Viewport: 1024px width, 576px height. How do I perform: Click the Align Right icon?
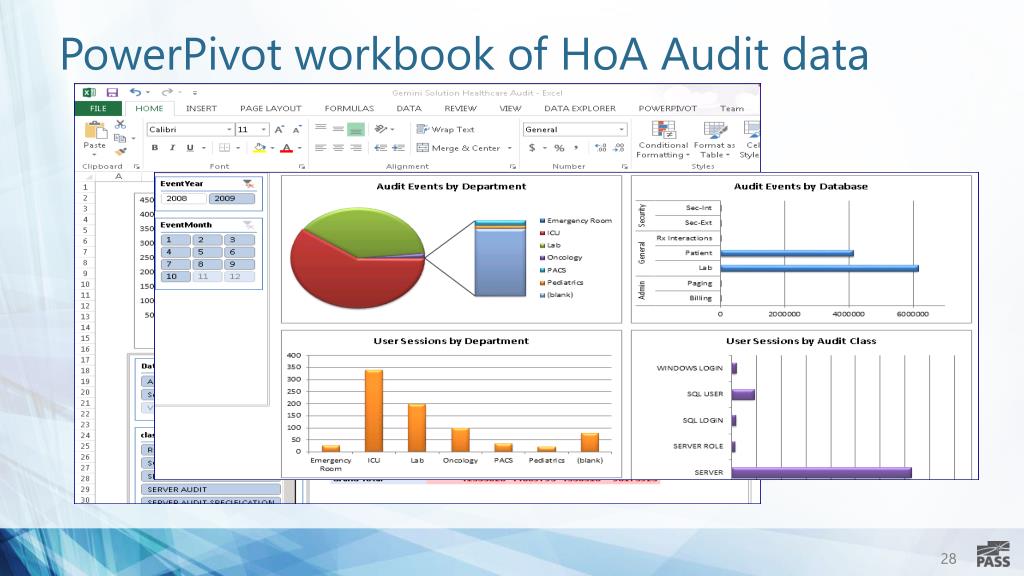(355, 148)
